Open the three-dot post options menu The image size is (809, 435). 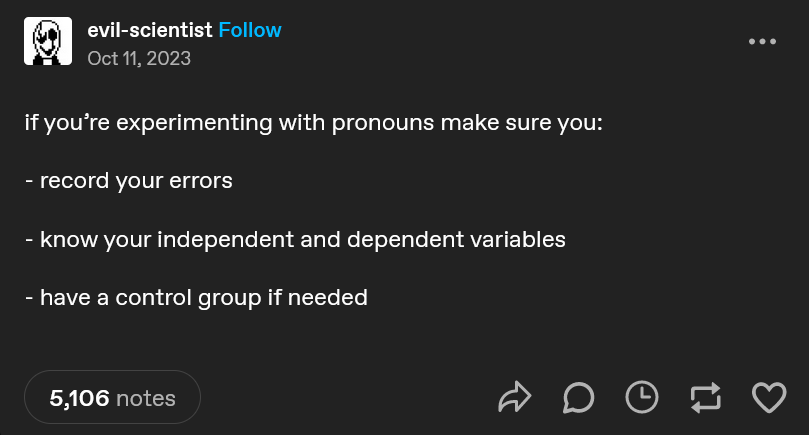763,41
